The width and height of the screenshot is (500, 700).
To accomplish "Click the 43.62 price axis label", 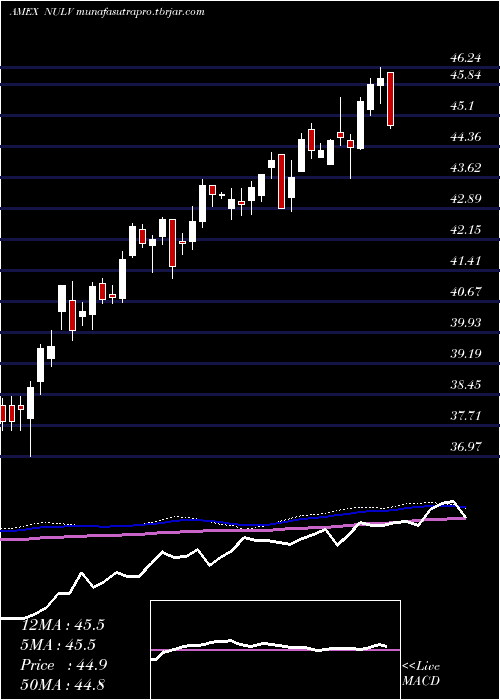I will 466,168.
